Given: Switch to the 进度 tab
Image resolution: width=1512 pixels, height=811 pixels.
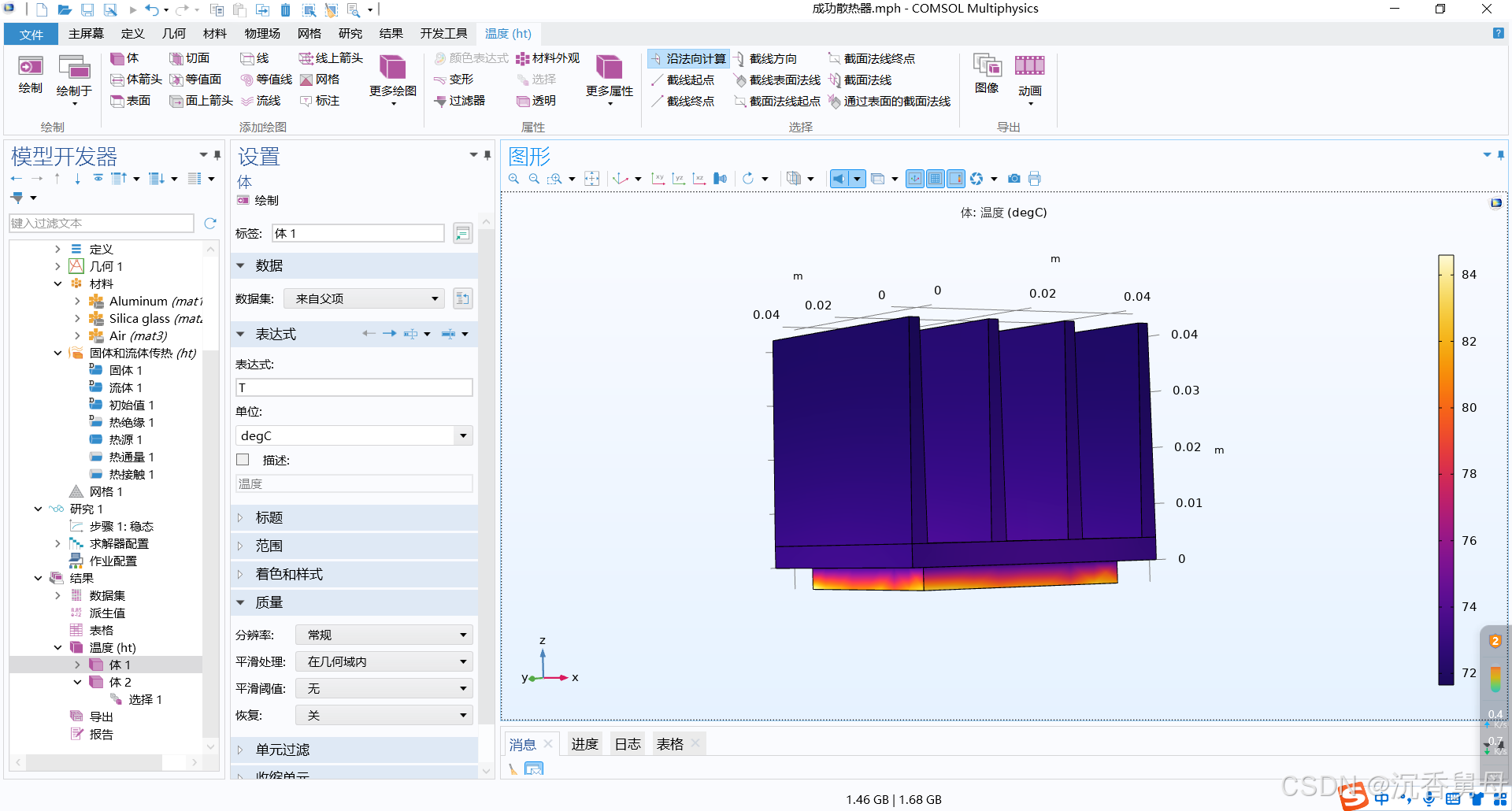Looking at the screenshot, I should (584, 744).
